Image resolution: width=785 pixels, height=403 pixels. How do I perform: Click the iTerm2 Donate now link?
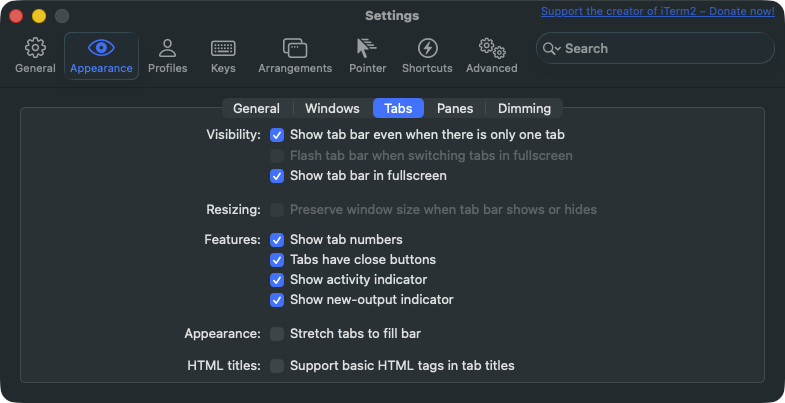click(657, 12)
